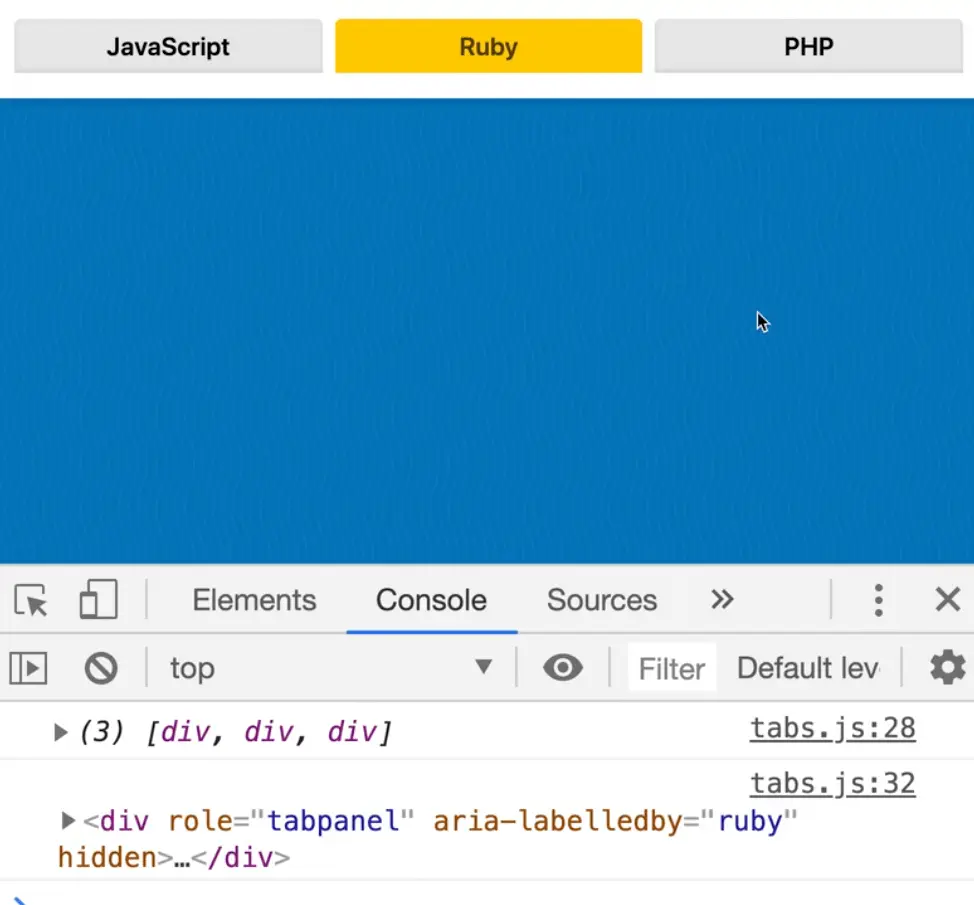The height and width of the screenshot is (905, 974).
Task: Expand the logged div array entry
Action: click(61, 733)
